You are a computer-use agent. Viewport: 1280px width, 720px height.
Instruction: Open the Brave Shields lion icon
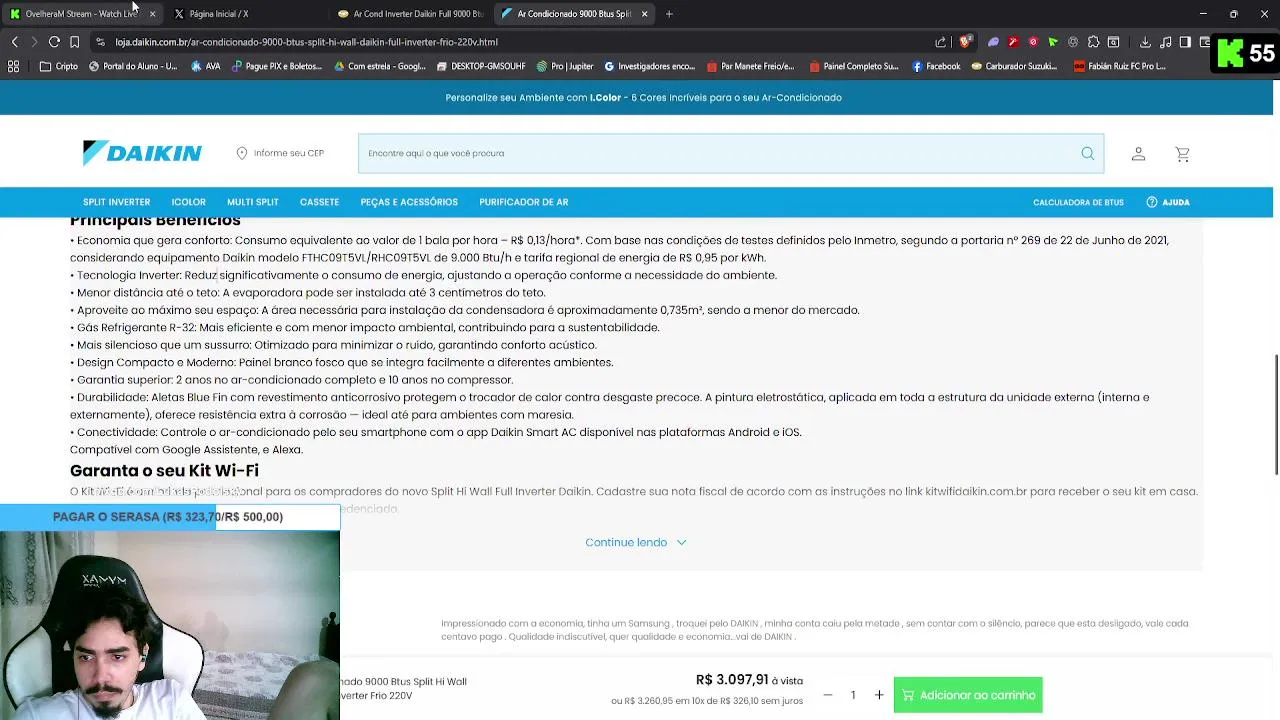(x=965, y=42)
